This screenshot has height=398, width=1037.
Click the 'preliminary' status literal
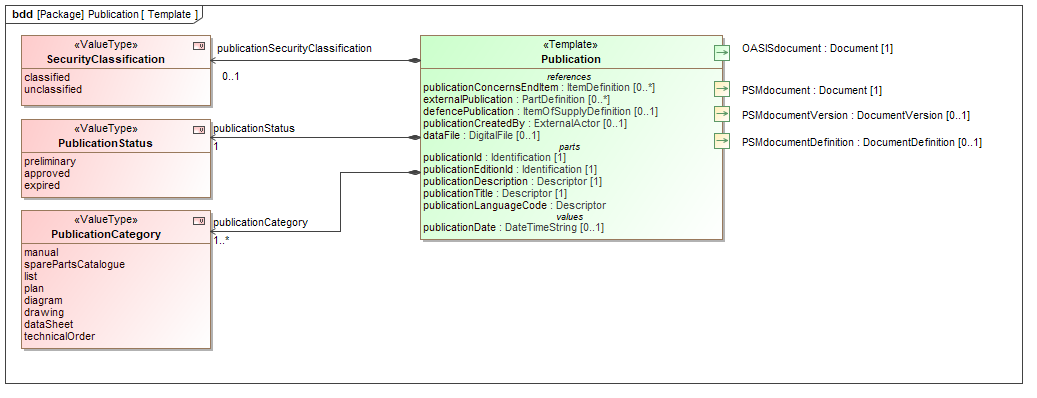tap(50, 161)
